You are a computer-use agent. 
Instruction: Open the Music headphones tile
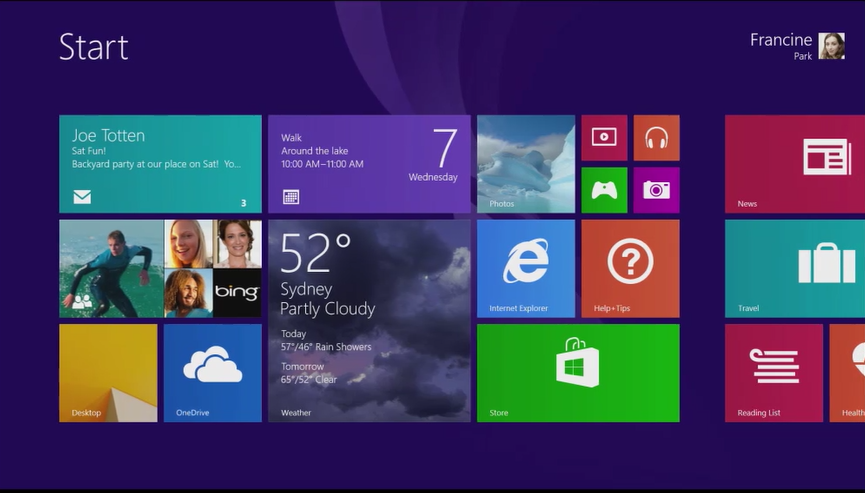(656, 138)
